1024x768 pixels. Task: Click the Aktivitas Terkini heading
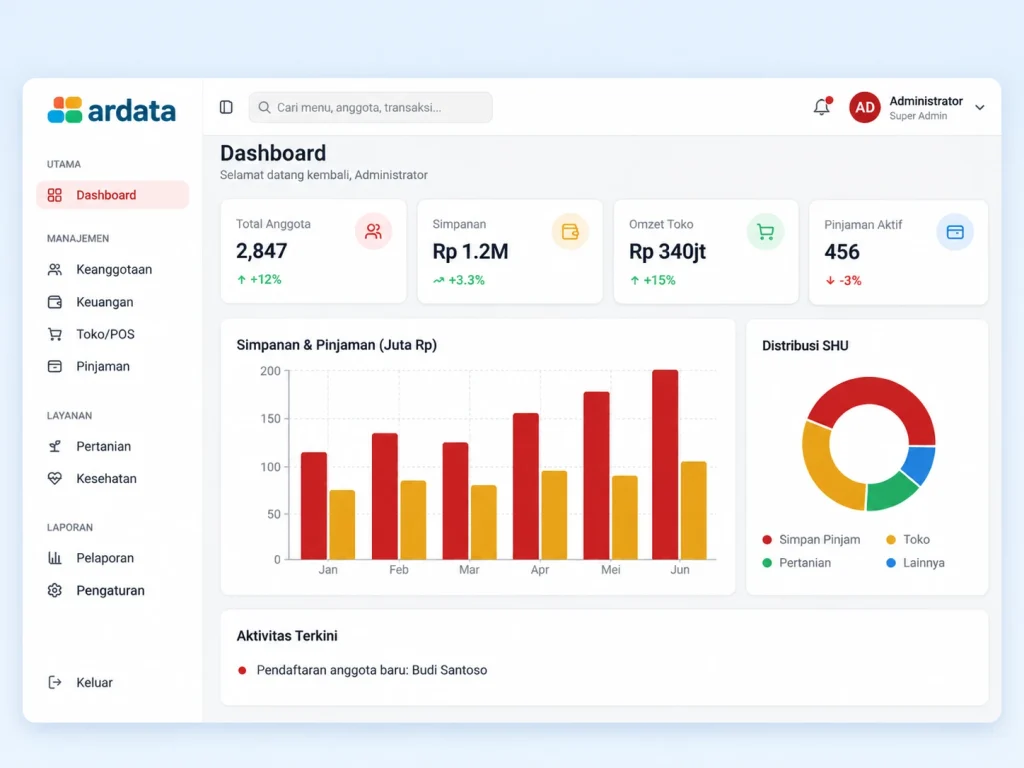[287, 635]
